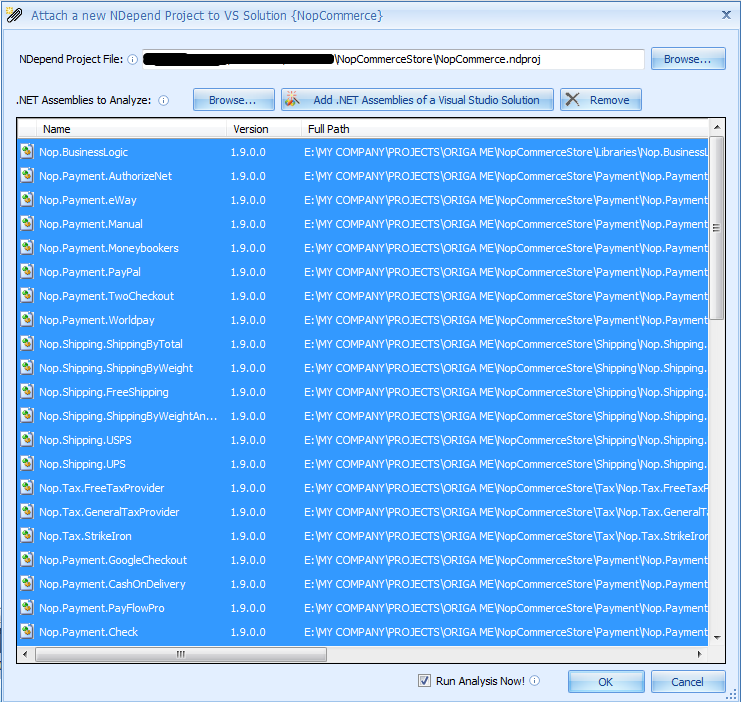This screenshot has height=702, width=741.
Task: Remove the selected assemblies
Action: click(x=601, y=100)
